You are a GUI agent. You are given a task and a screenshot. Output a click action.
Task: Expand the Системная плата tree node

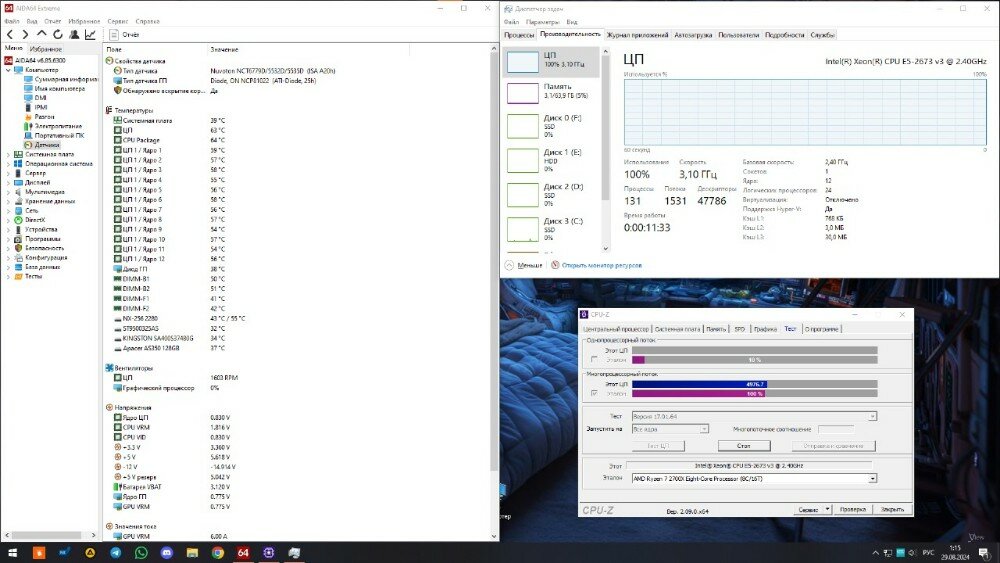8,154
